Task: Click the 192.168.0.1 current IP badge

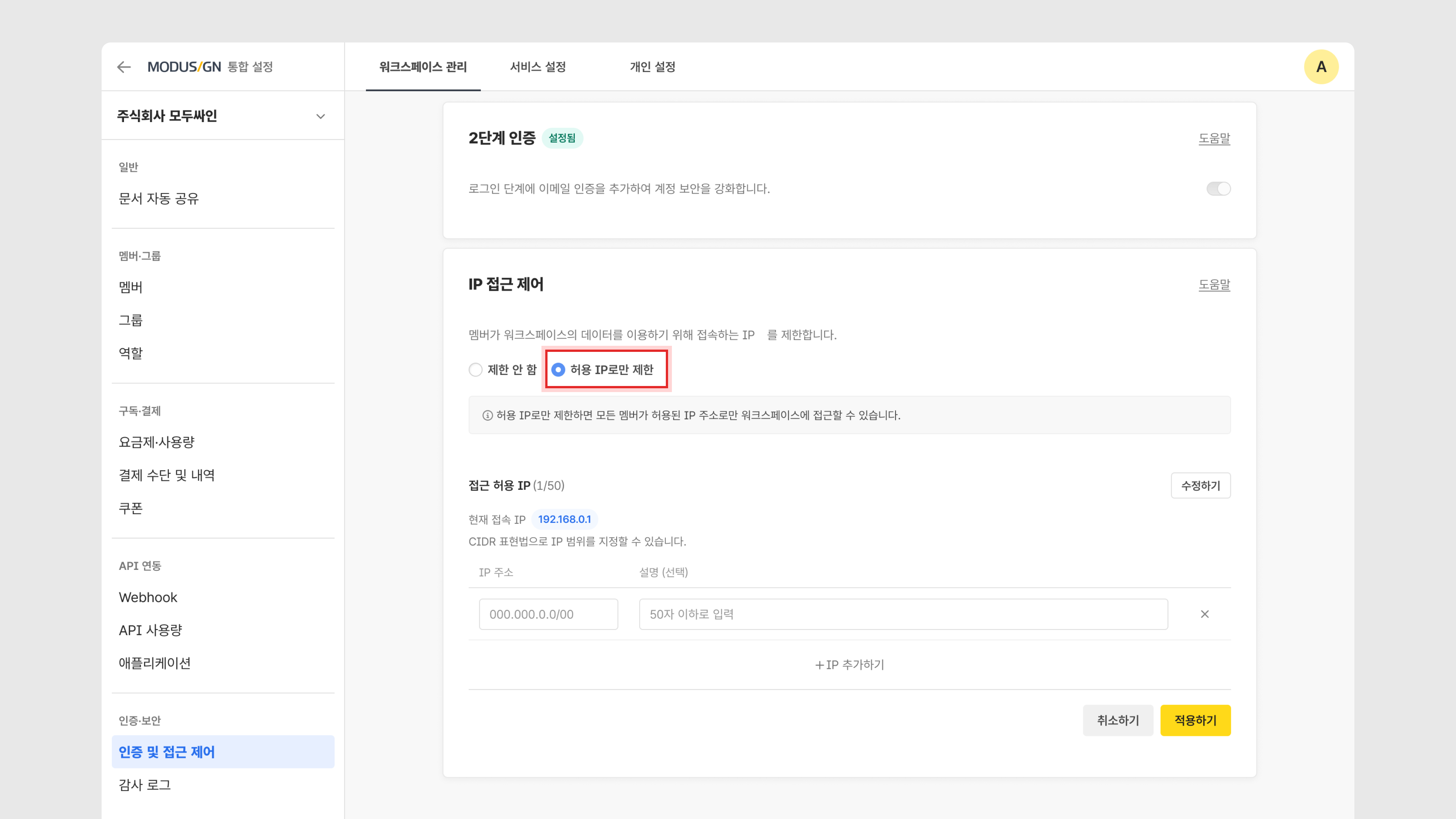Action: pos(564,519)
